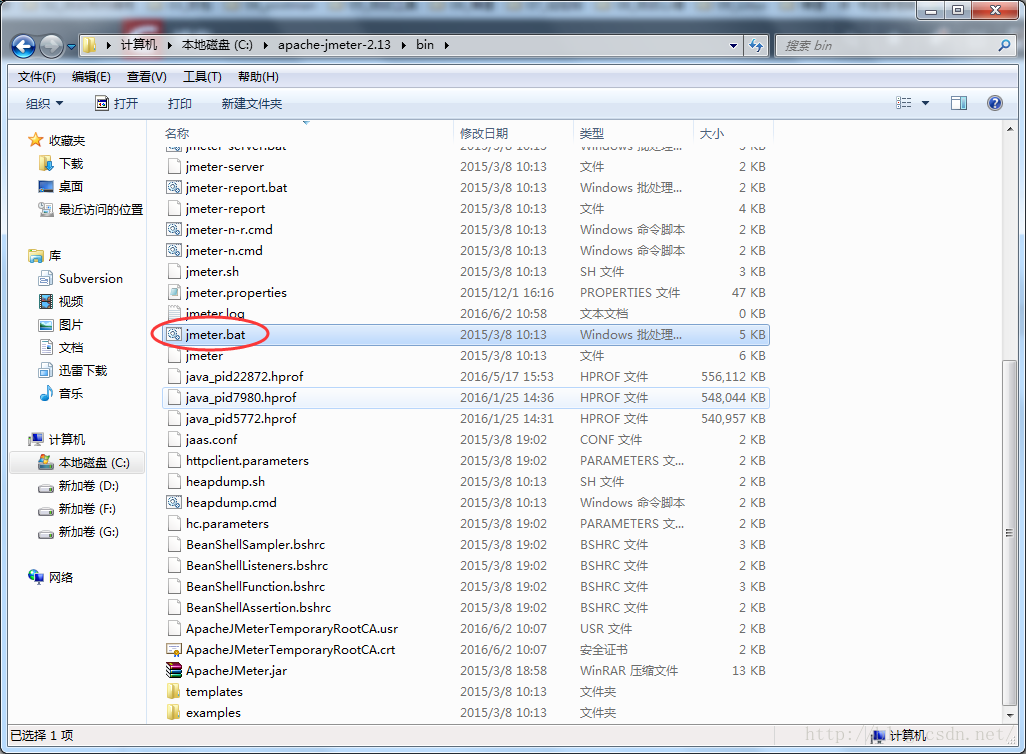The height and width of the screenshot is (754, 1026).
Task: Open the 编辑(E) menu
Action: (x=91, y=77)
